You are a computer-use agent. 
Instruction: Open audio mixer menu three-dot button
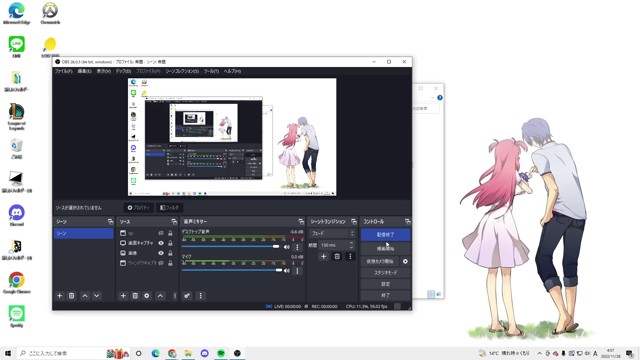point(200,296)
